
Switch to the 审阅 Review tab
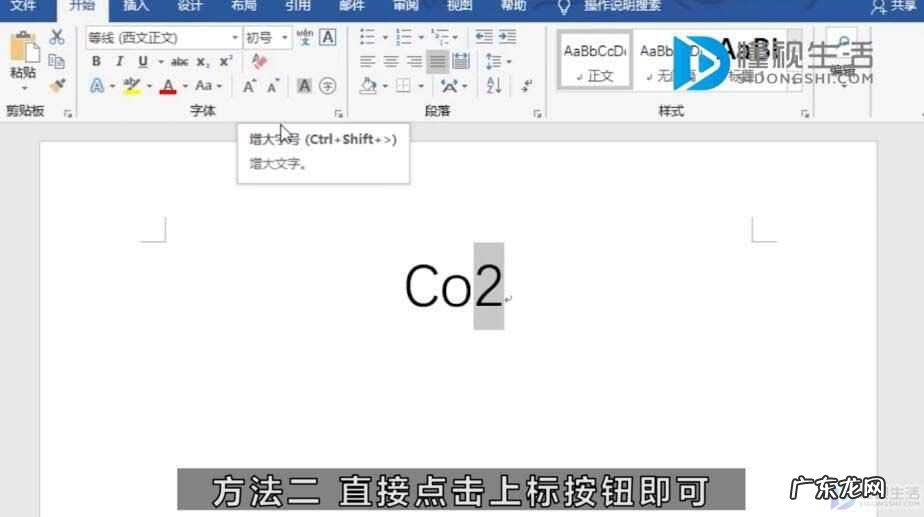coord(405,6)
